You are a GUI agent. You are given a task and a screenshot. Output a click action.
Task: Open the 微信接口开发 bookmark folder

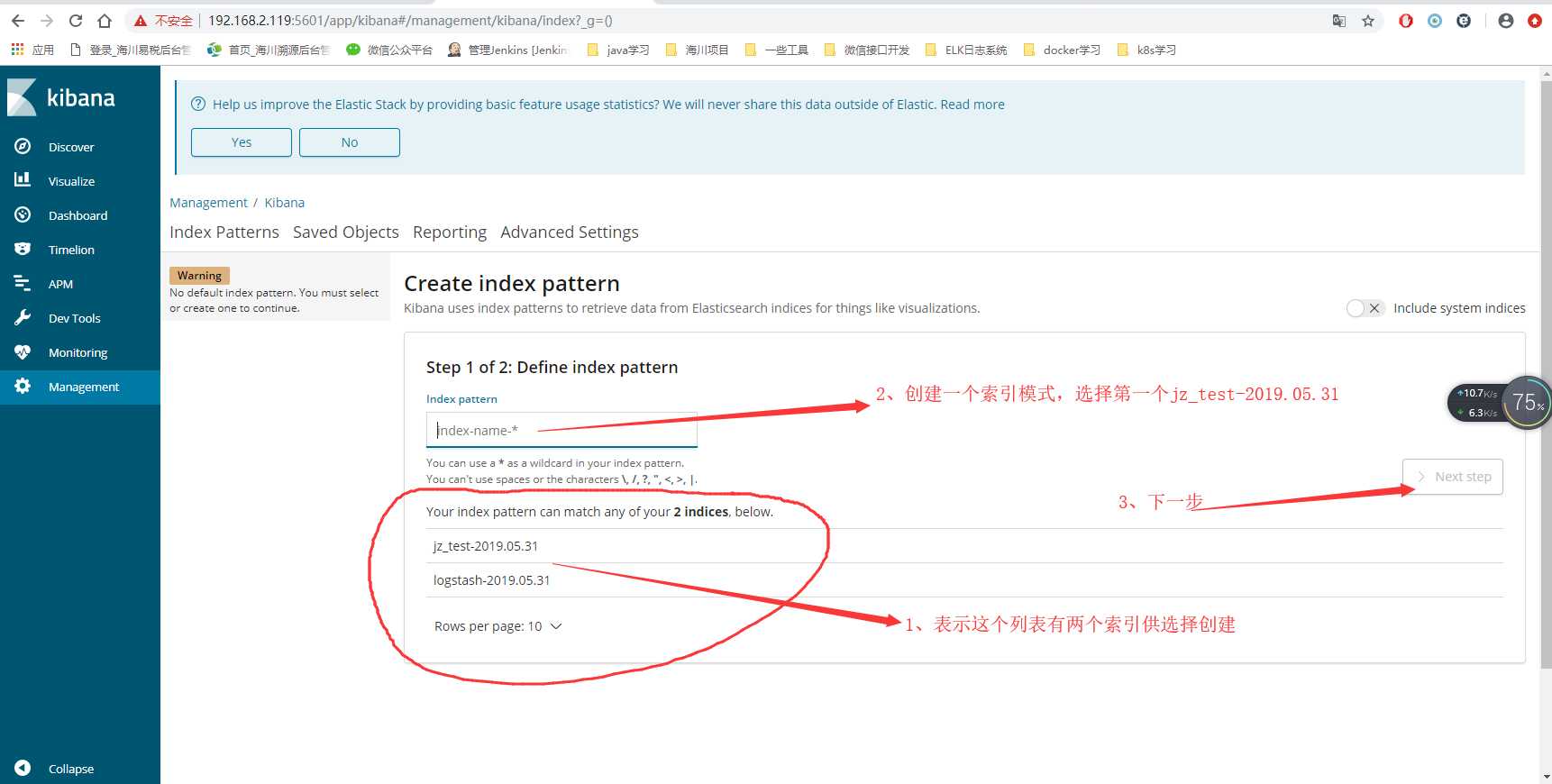pyautogui.click(x=867, y=50)
